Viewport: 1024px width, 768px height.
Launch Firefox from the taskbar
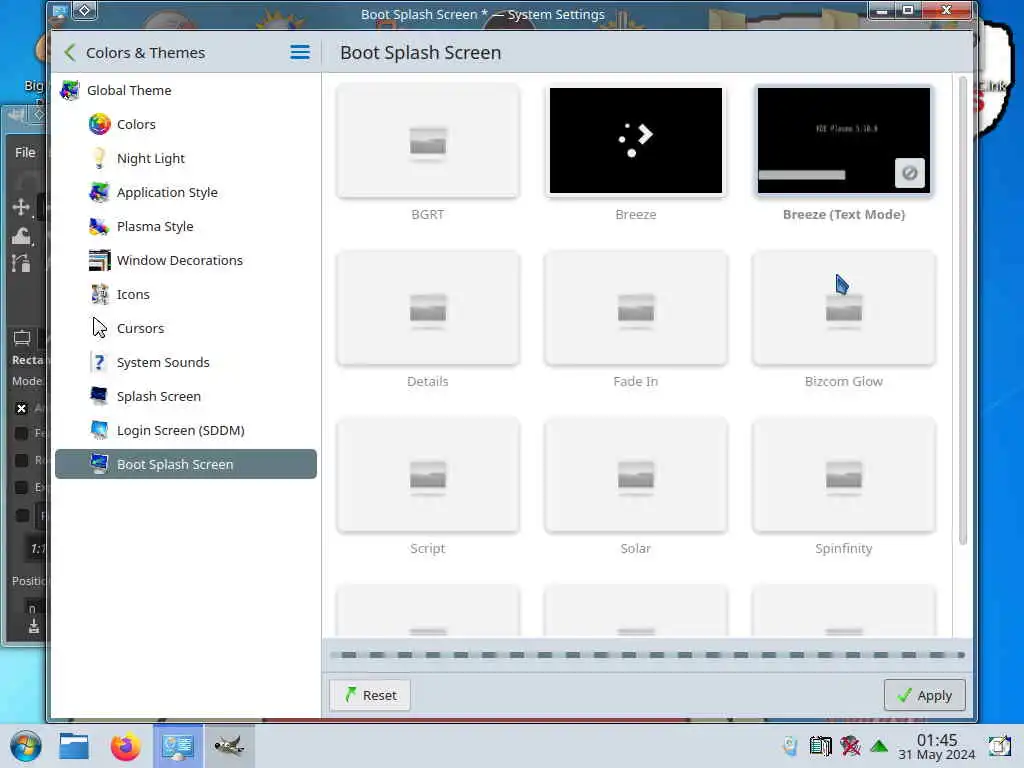[125, 746]
